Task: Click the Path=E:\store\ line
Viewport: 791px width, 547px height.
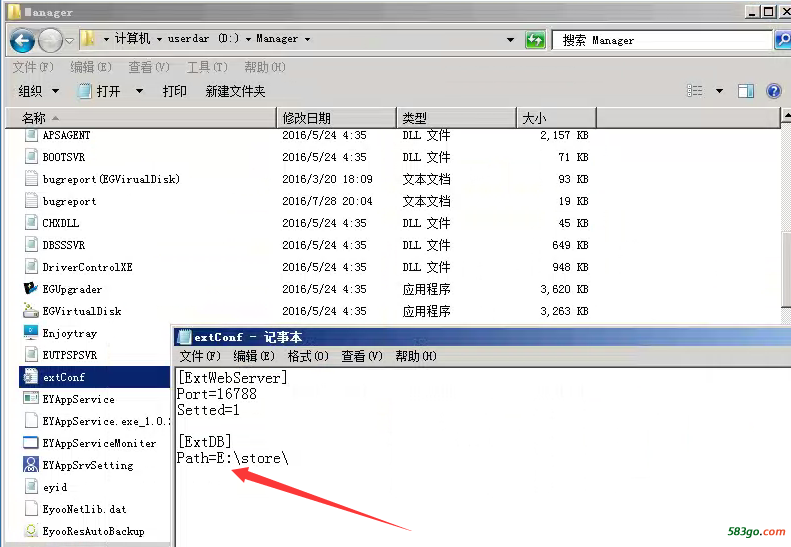Action: [x=233, y=458]
